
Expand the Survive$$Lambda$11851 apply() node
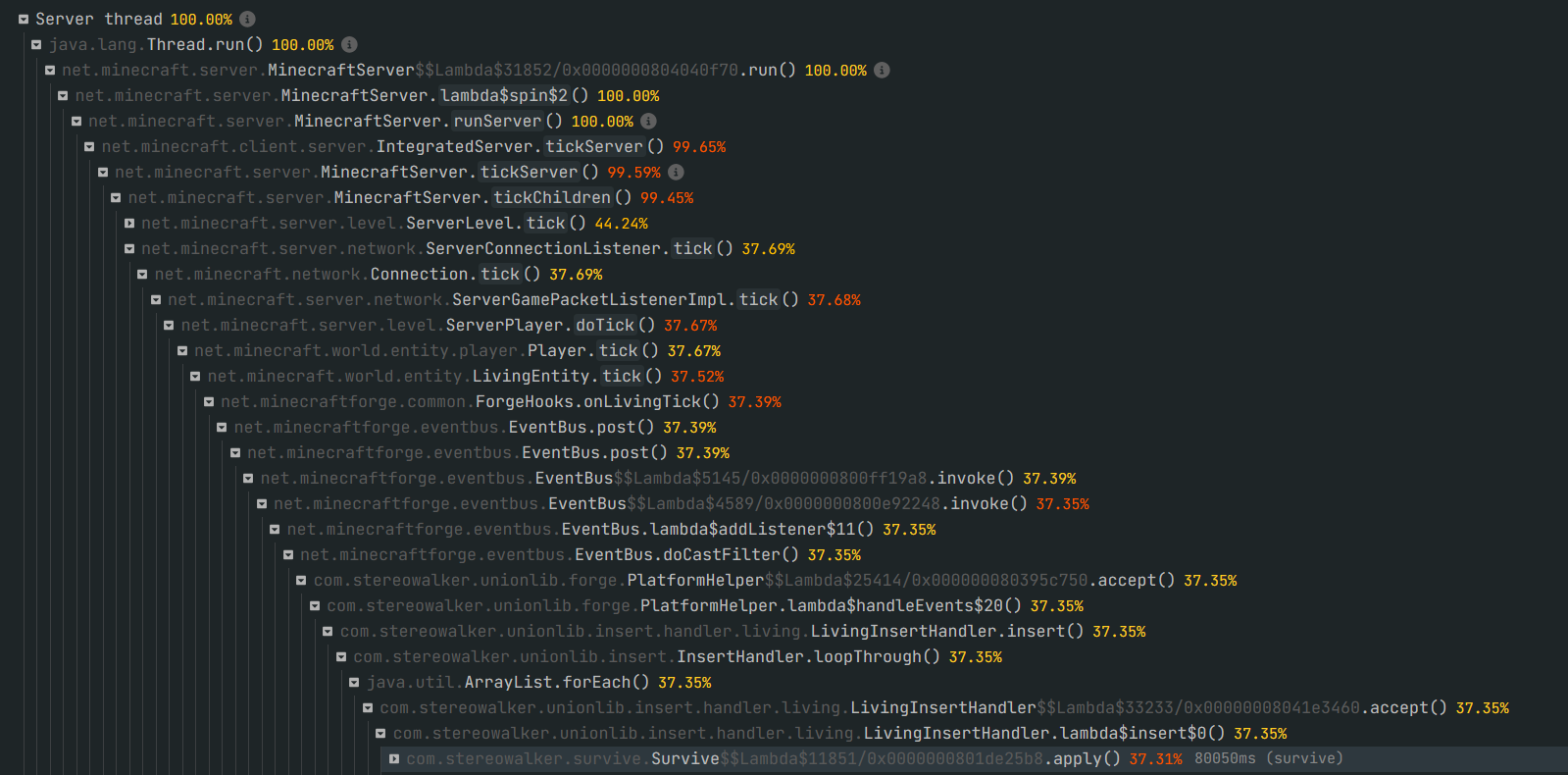[x=394, y=759]
